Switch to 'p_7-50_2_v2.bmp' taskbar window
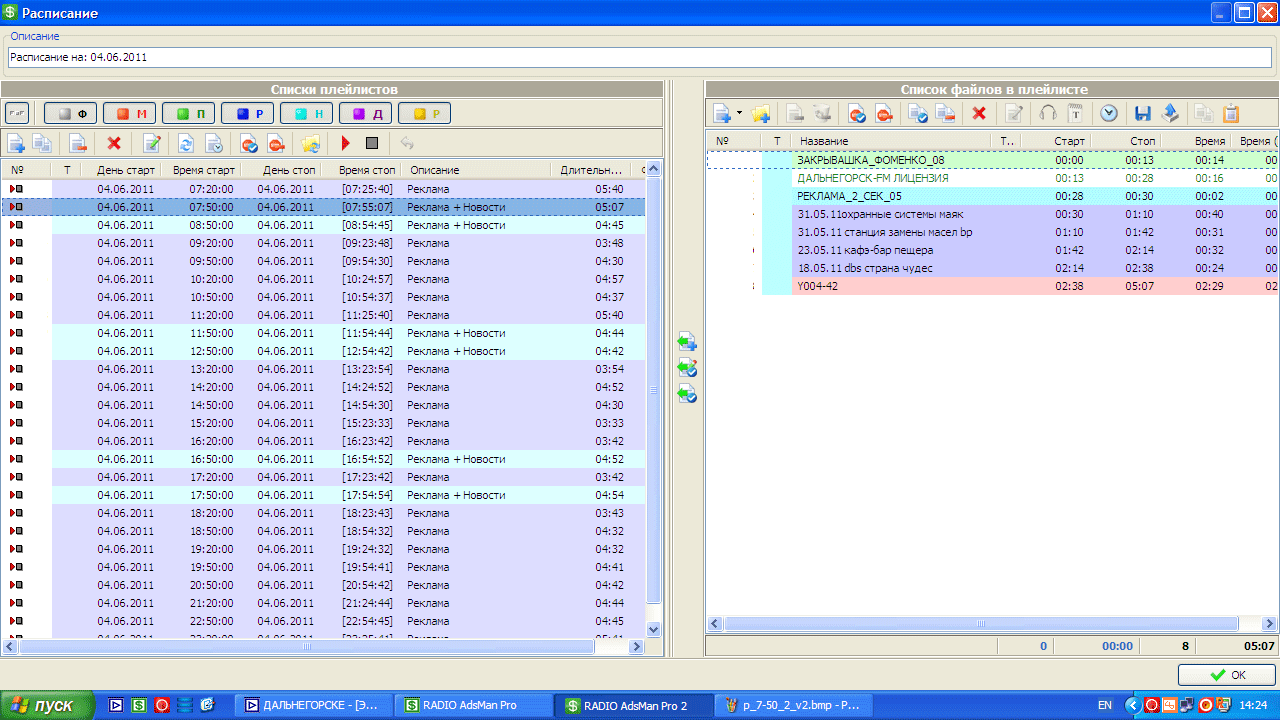Image resolution: width=1280 pixels, height=720 pixels. 795,705
